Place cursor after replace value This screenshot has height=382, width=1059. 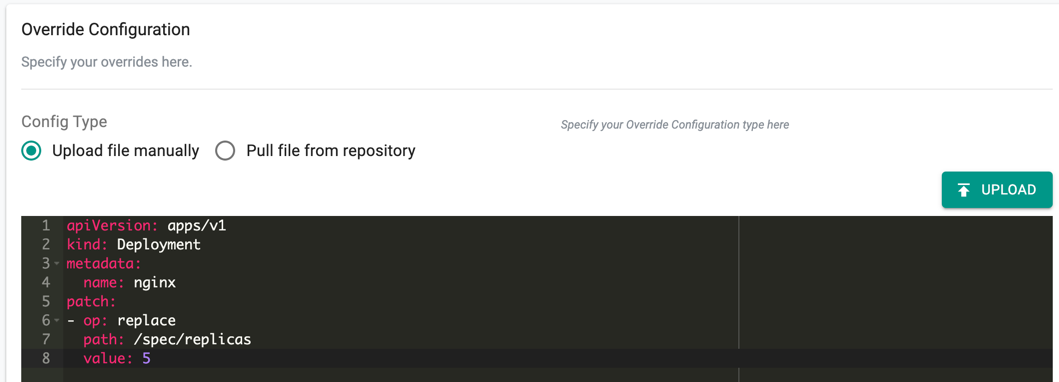pos(176,321)
